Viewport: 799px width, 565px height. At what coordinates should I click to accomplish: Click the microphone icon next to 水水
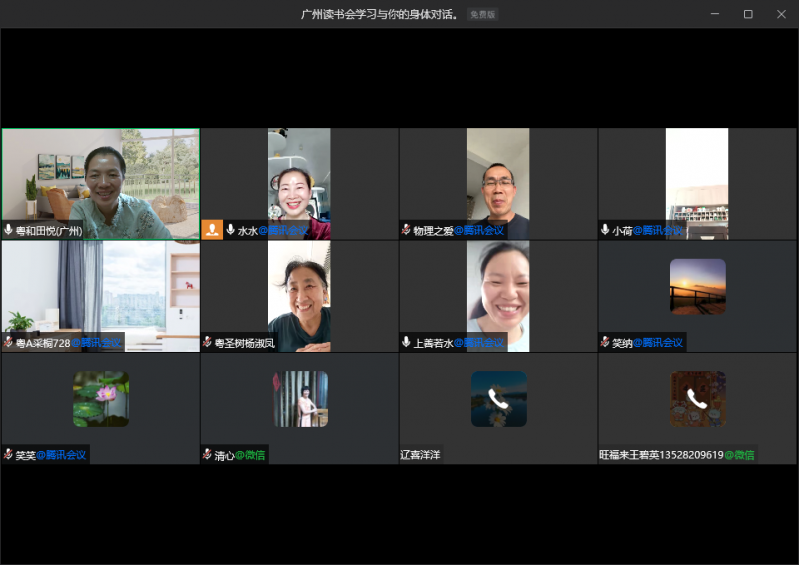(x=231, y=230)
